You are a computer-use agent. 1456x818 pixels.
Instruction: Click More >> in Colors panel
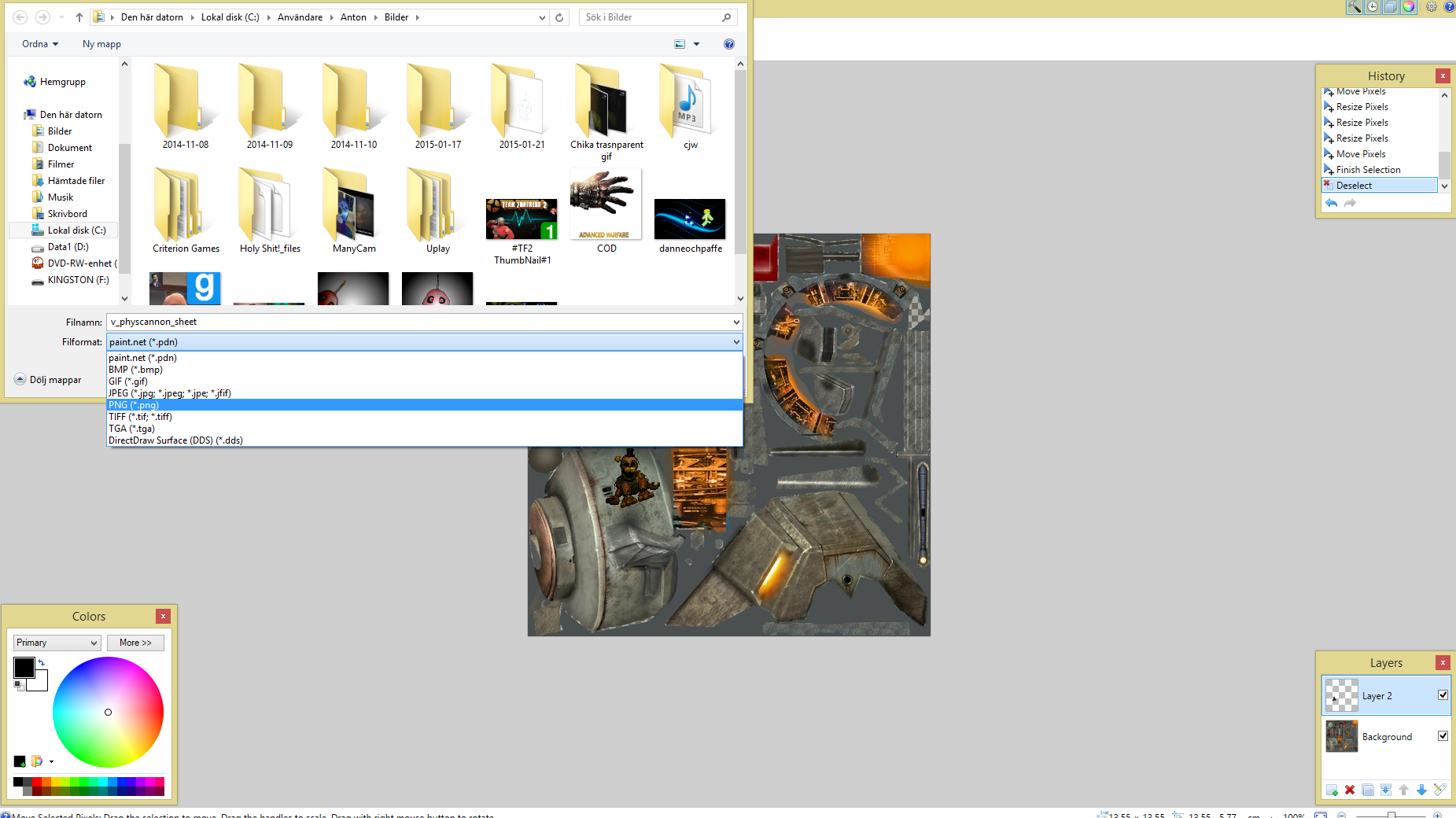135,643
